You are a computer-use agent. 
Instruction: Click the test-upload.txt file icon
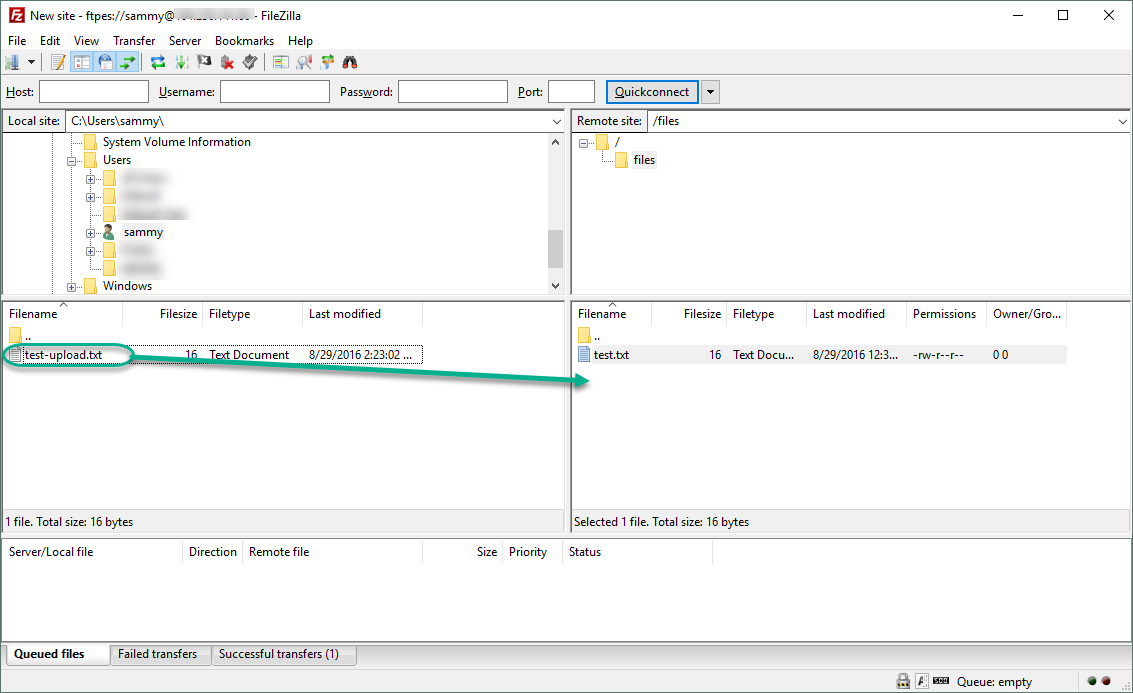[15, 355]
